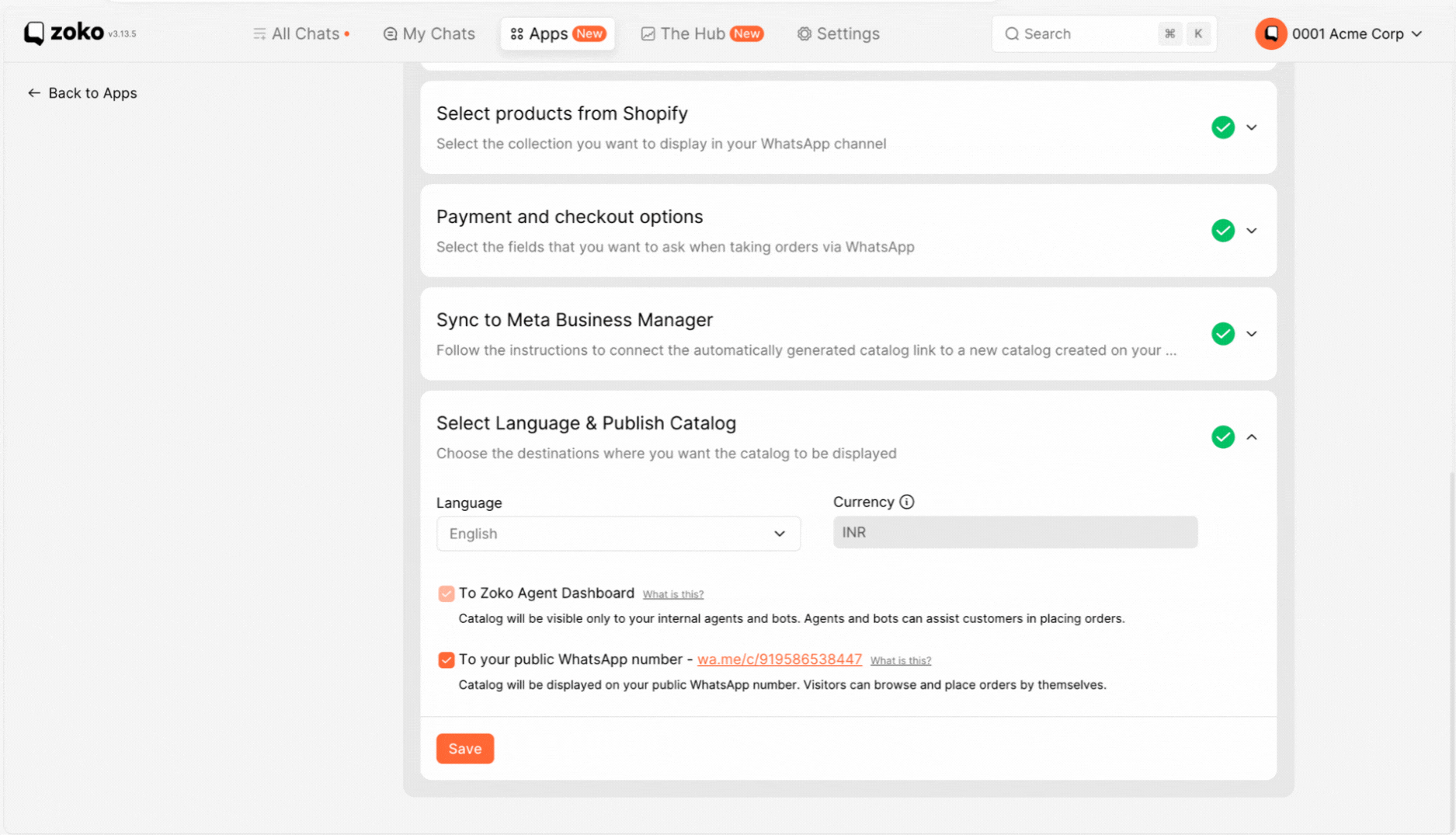
Task: Click 'Sync to Meta Business Manager' heading
Action: tap(575, 320)
